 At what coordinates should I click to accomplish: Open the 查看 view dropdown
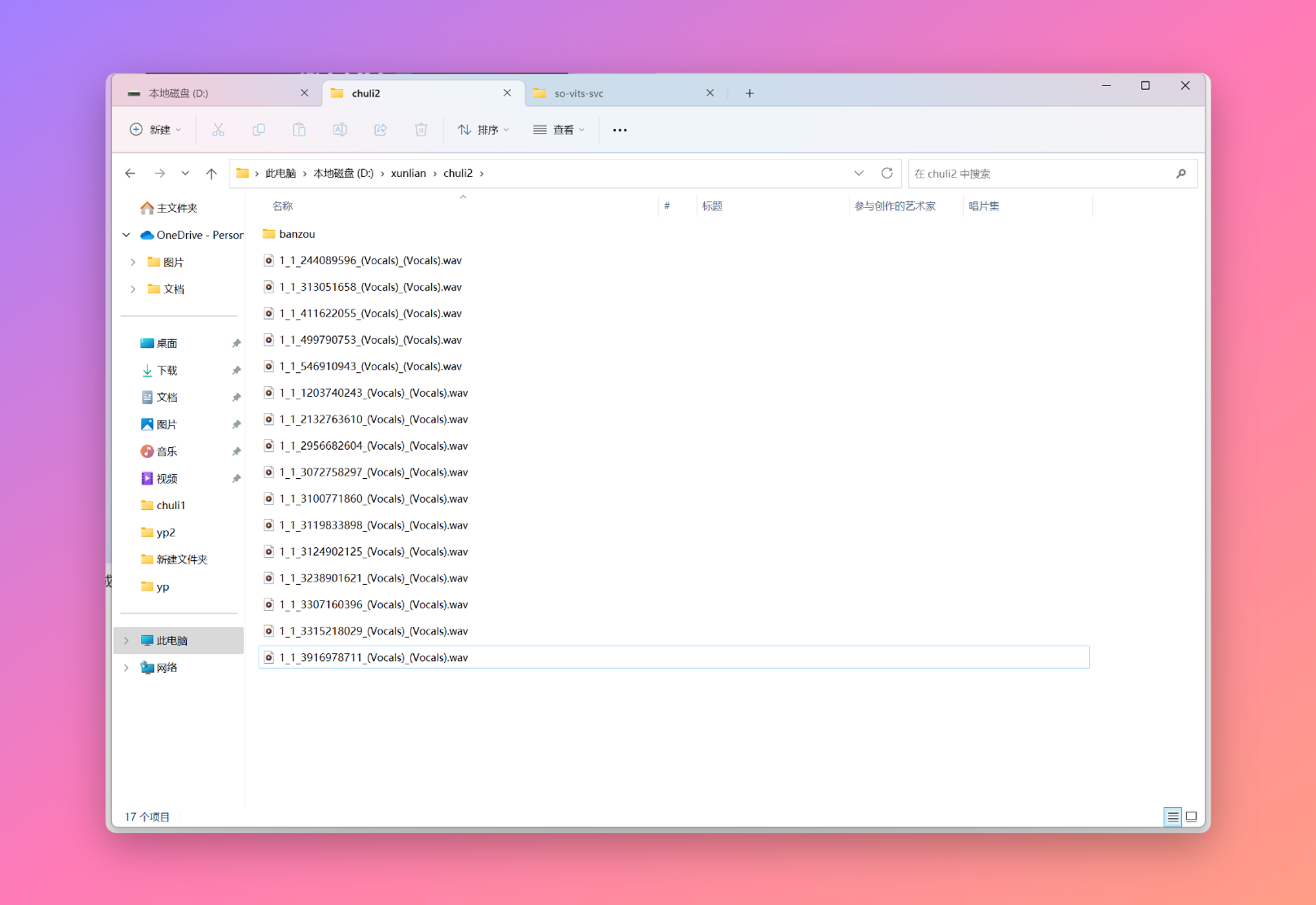(x=559, y=130)
